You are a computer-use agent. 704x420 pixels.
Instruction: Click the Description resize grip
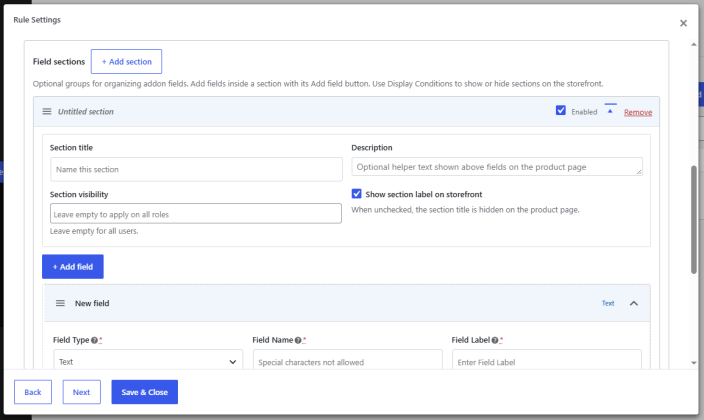pyautogui.click(x=639, y=172)
